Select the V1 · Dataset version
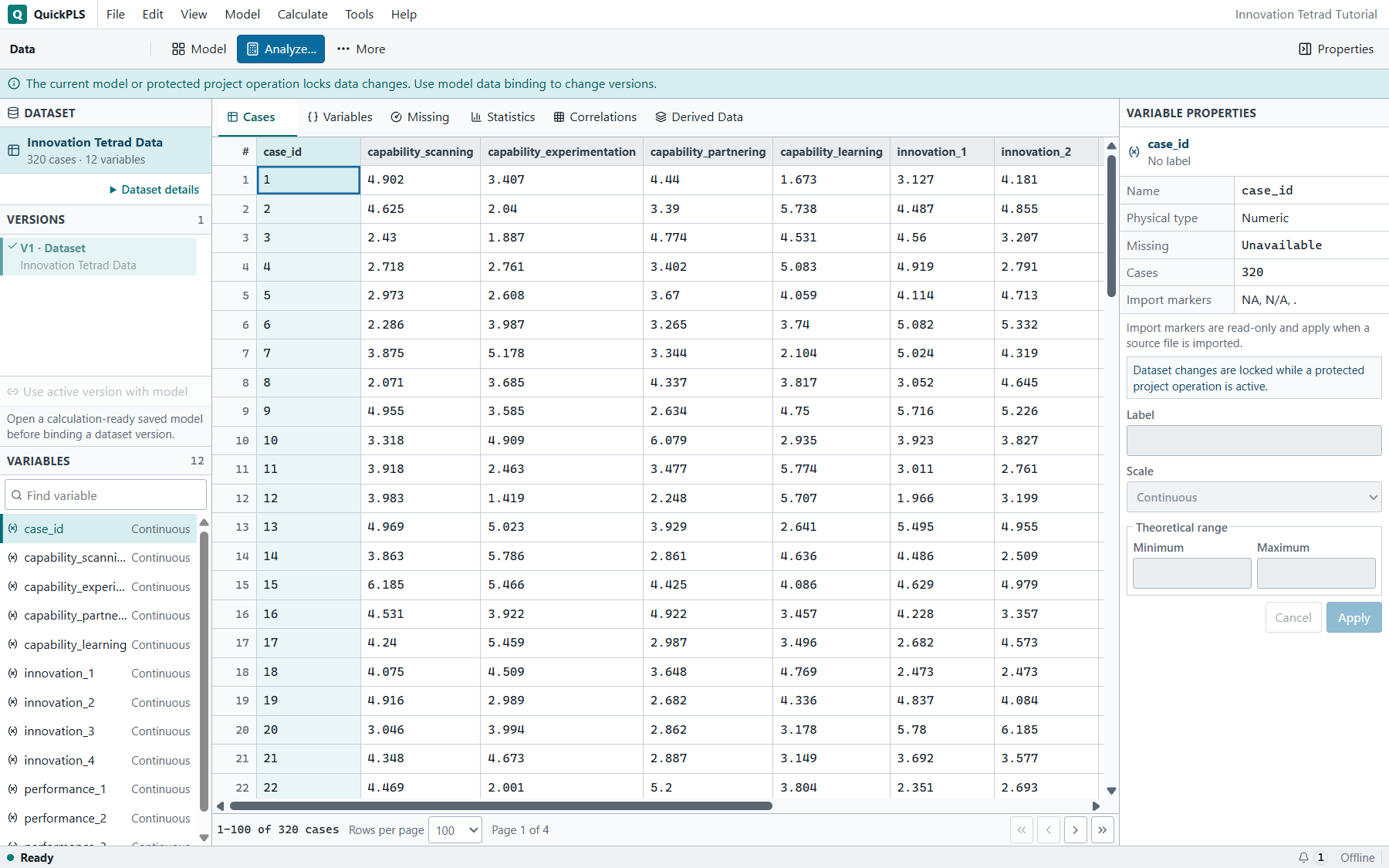This screenshot has width=1389, height=868. [x=99, y=256]
